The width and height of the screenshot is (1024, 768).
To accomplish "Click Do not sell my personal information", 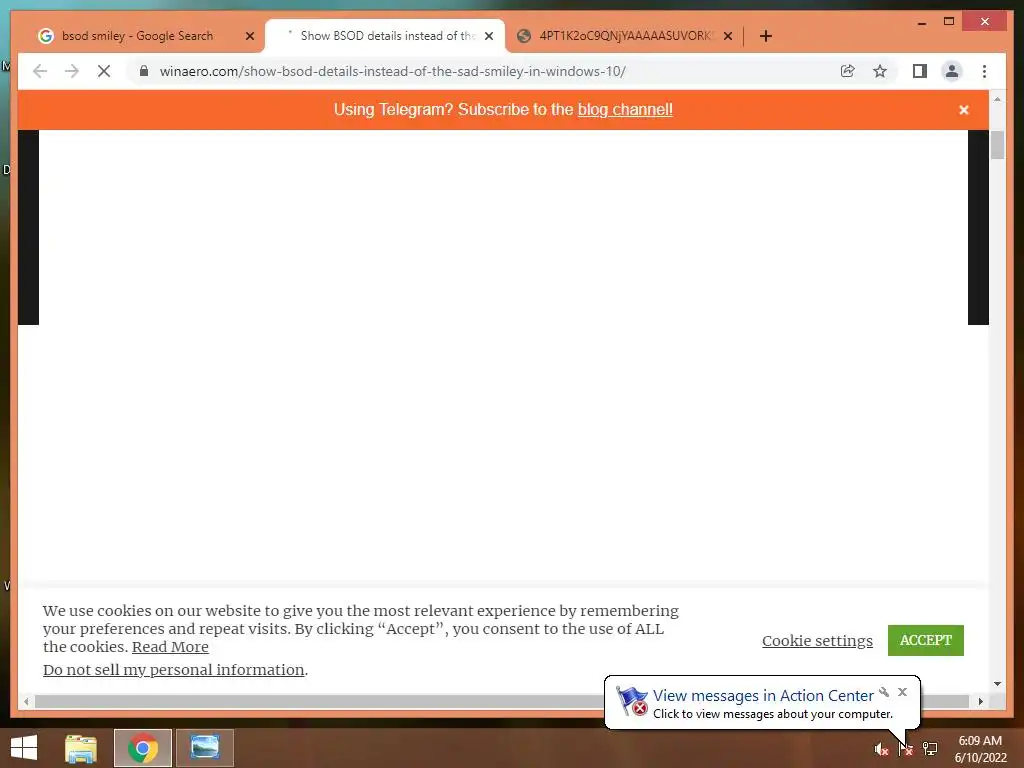I will pos(174,669).
